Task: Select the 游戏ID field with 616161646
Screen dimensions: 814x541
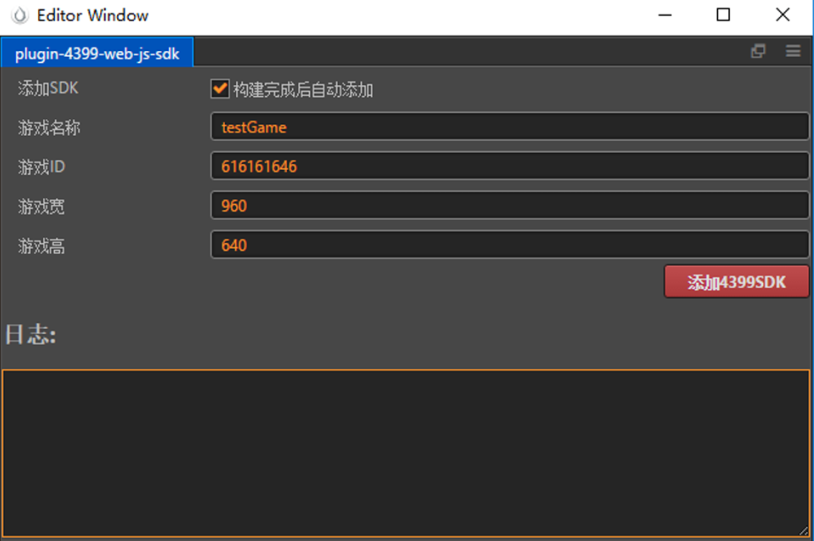Action: pos(509,166)
